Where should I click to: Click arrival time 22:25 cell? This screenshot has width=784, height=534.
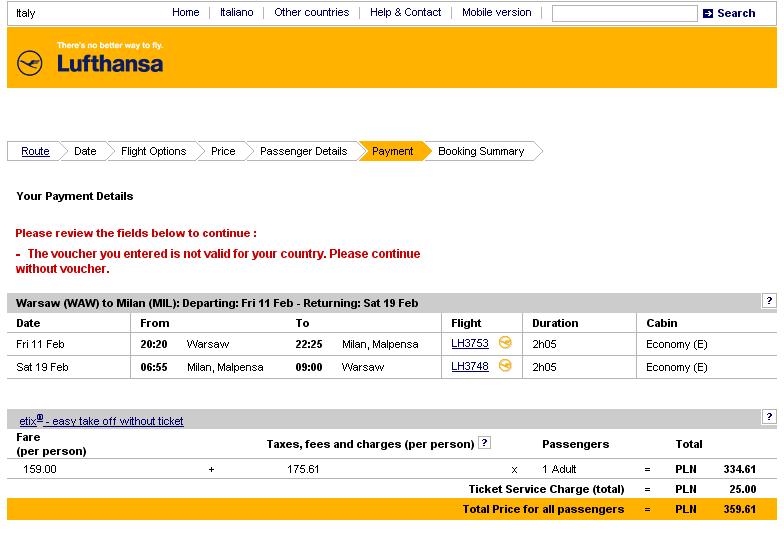click(308, 344)
